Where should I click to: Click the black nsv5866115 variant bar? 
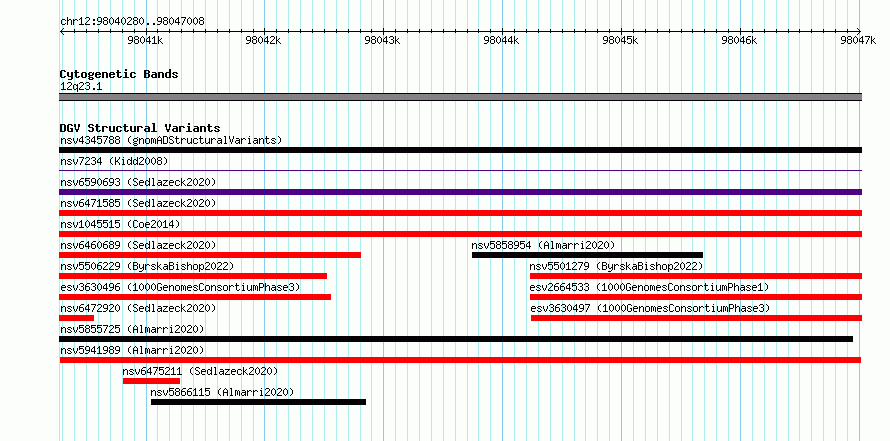click(x=258, y=402)
